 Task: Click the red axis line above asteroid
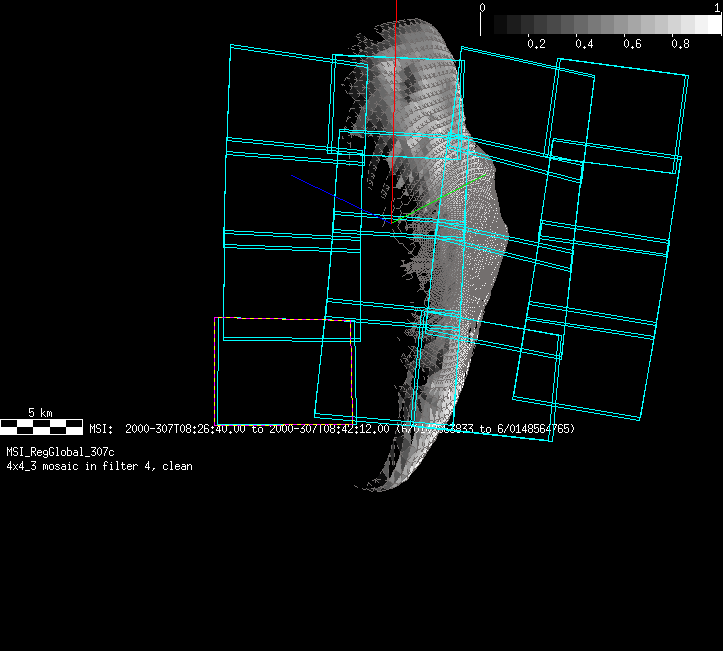click(396, 12)
